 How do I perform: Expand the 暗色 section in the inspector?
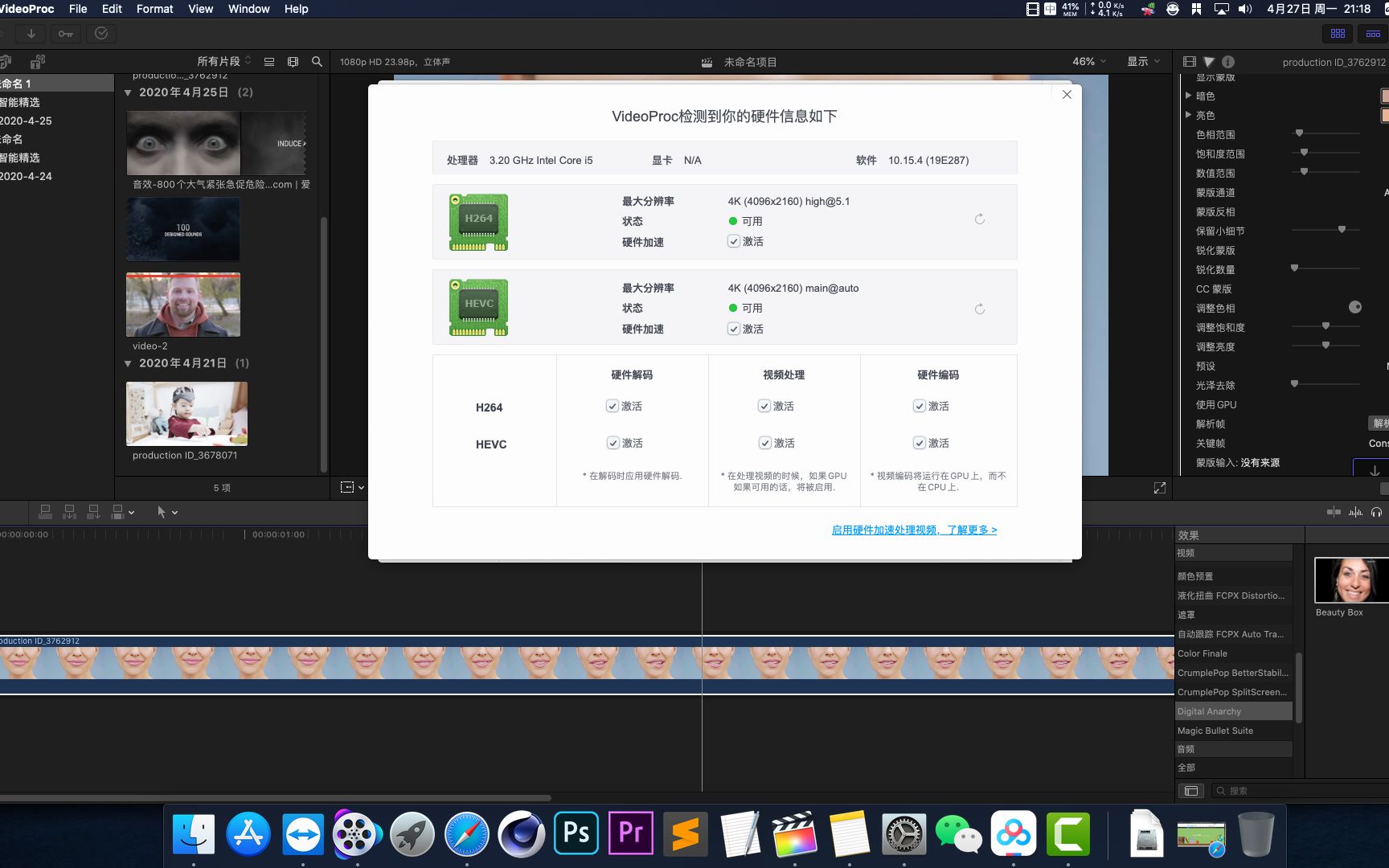(1189, 96)
